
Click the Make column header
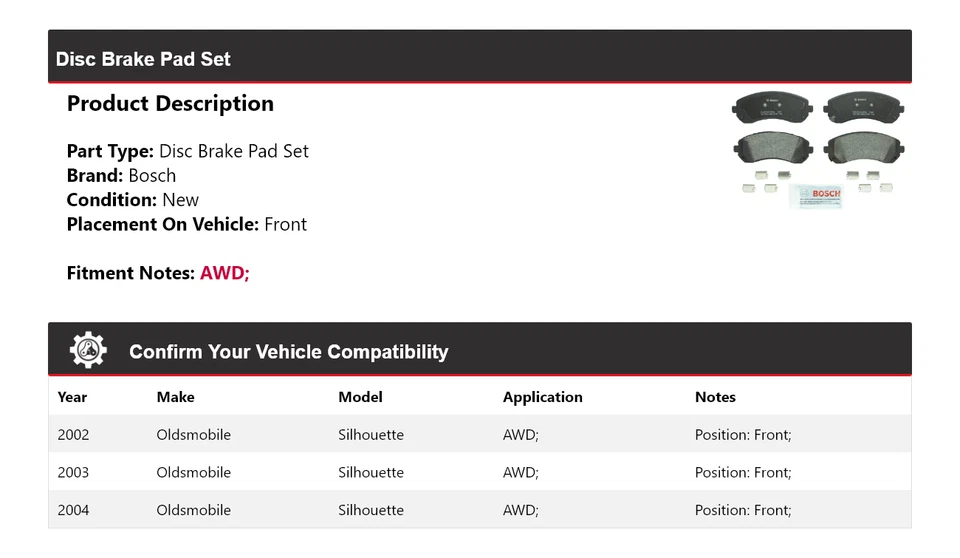pos(175,397)
